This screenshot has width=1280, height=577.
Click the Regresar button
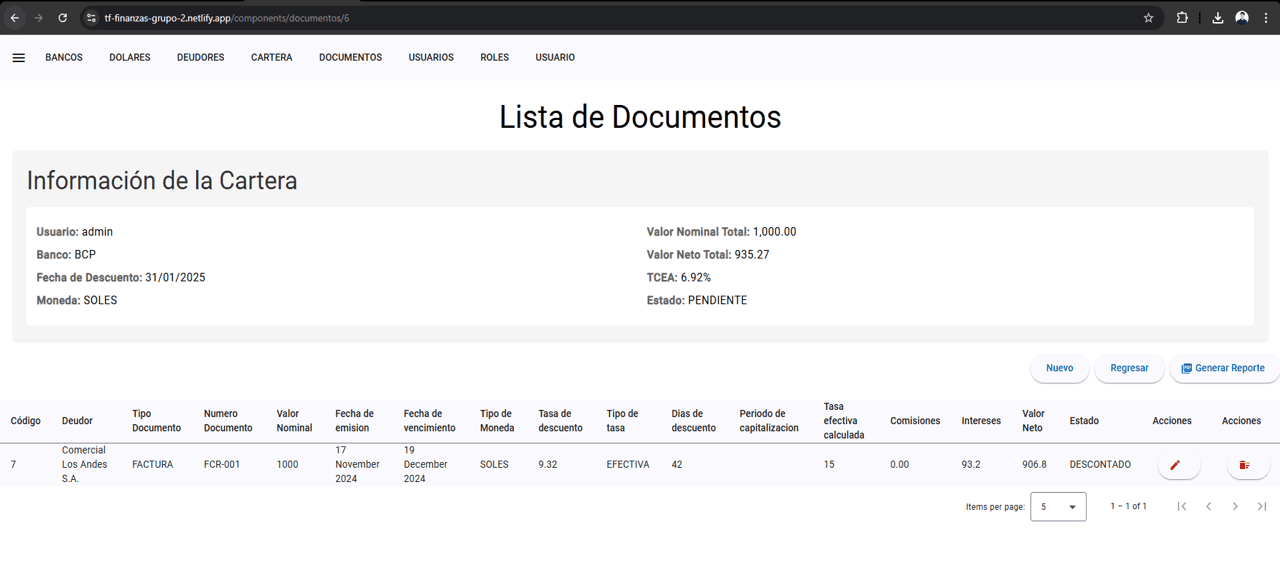pos(1130,368)
